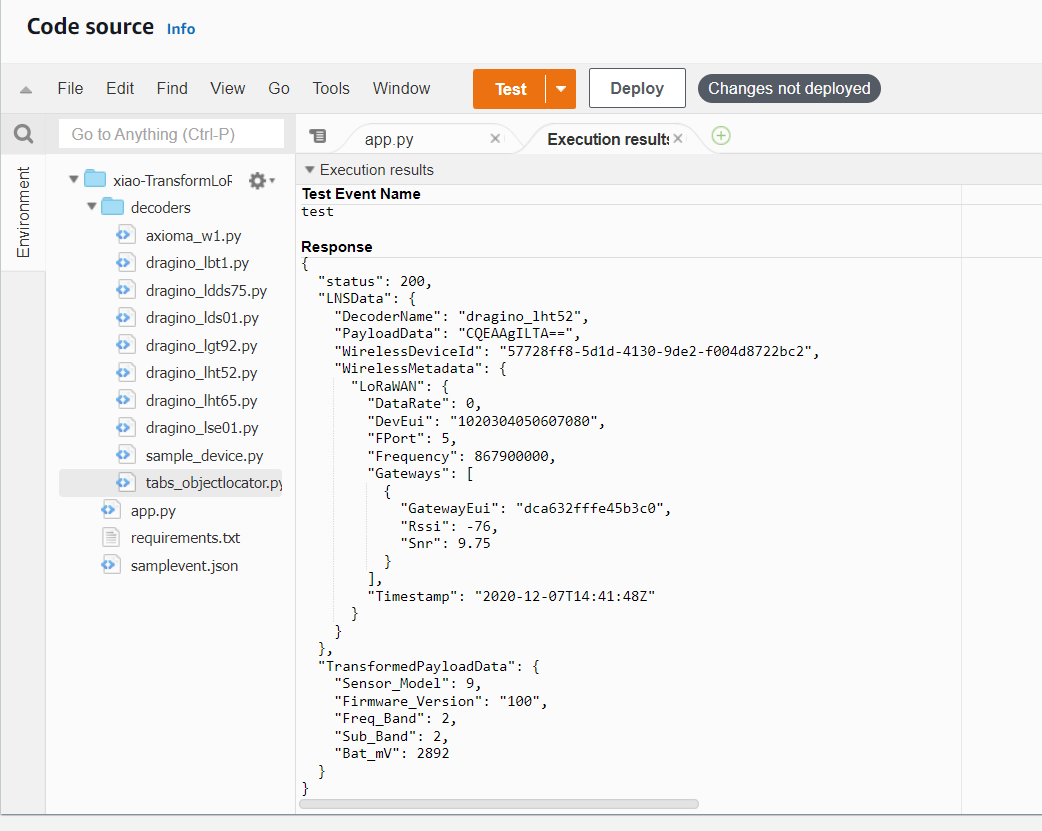Select the requirements.txt file icon
Viewport: 1042px width, 831px height.
click(110, 537)
